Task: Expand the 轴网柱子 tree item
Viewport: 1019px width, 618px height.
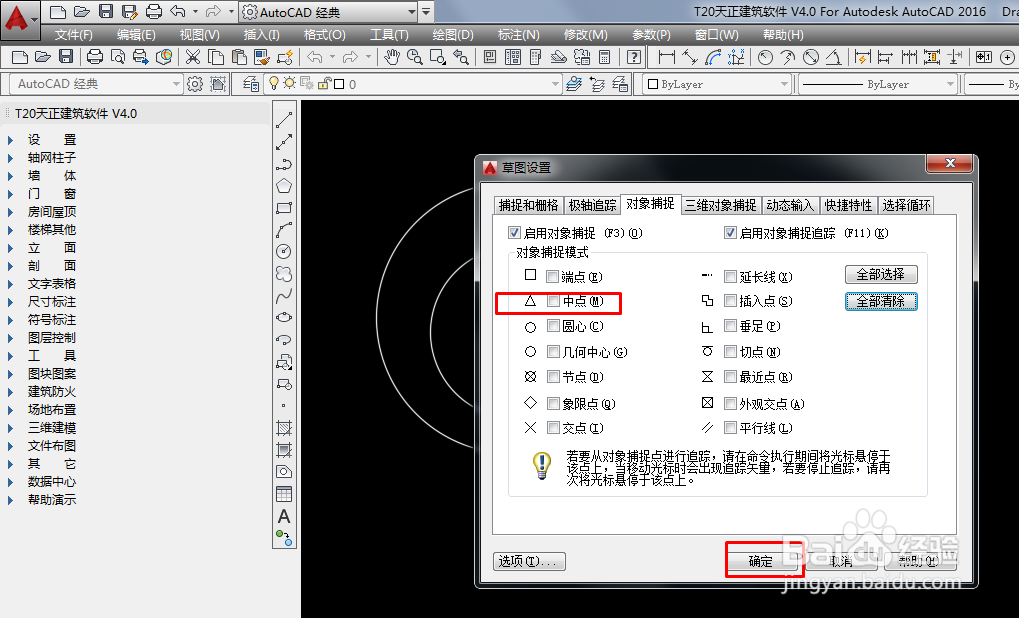Action: click(x=10, y=158)
